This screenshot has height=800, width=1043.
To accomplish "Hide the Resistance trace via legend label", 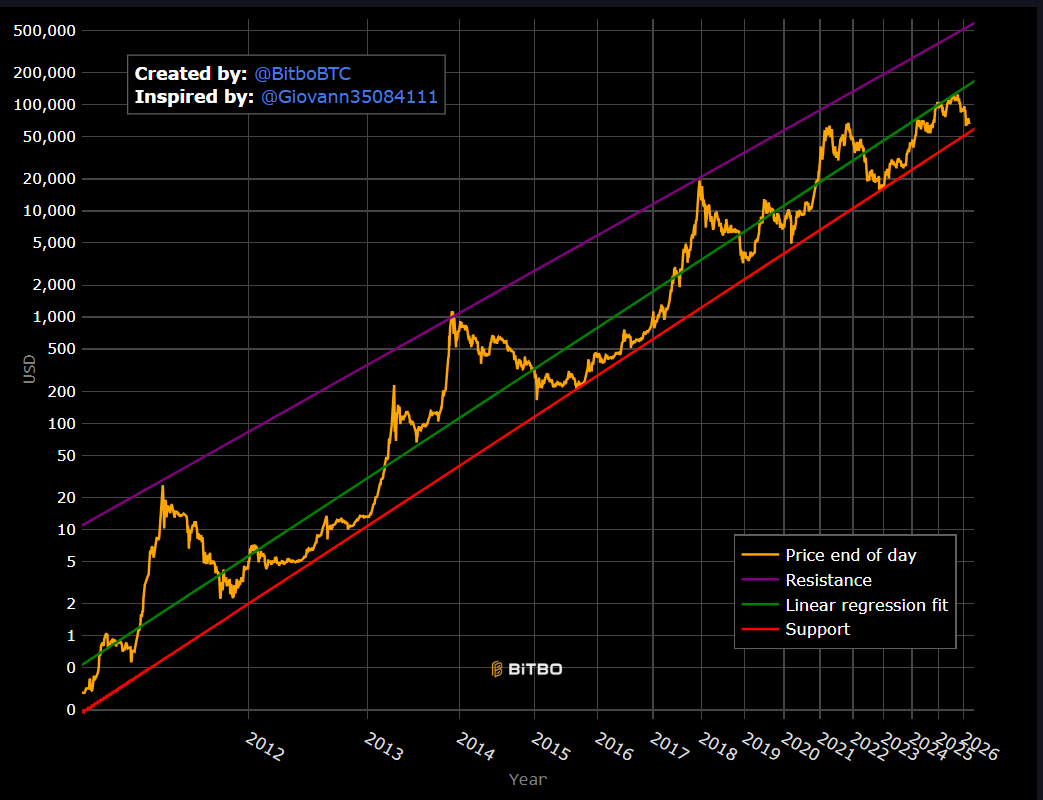I will pos(828,580).
